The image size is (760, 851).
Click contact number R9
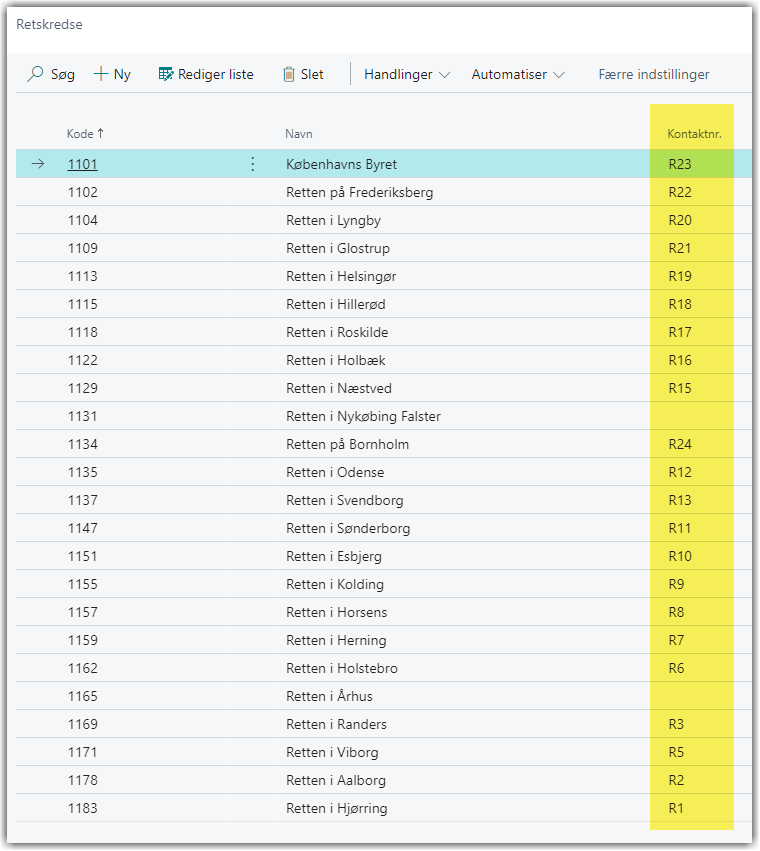coord(676,585)
